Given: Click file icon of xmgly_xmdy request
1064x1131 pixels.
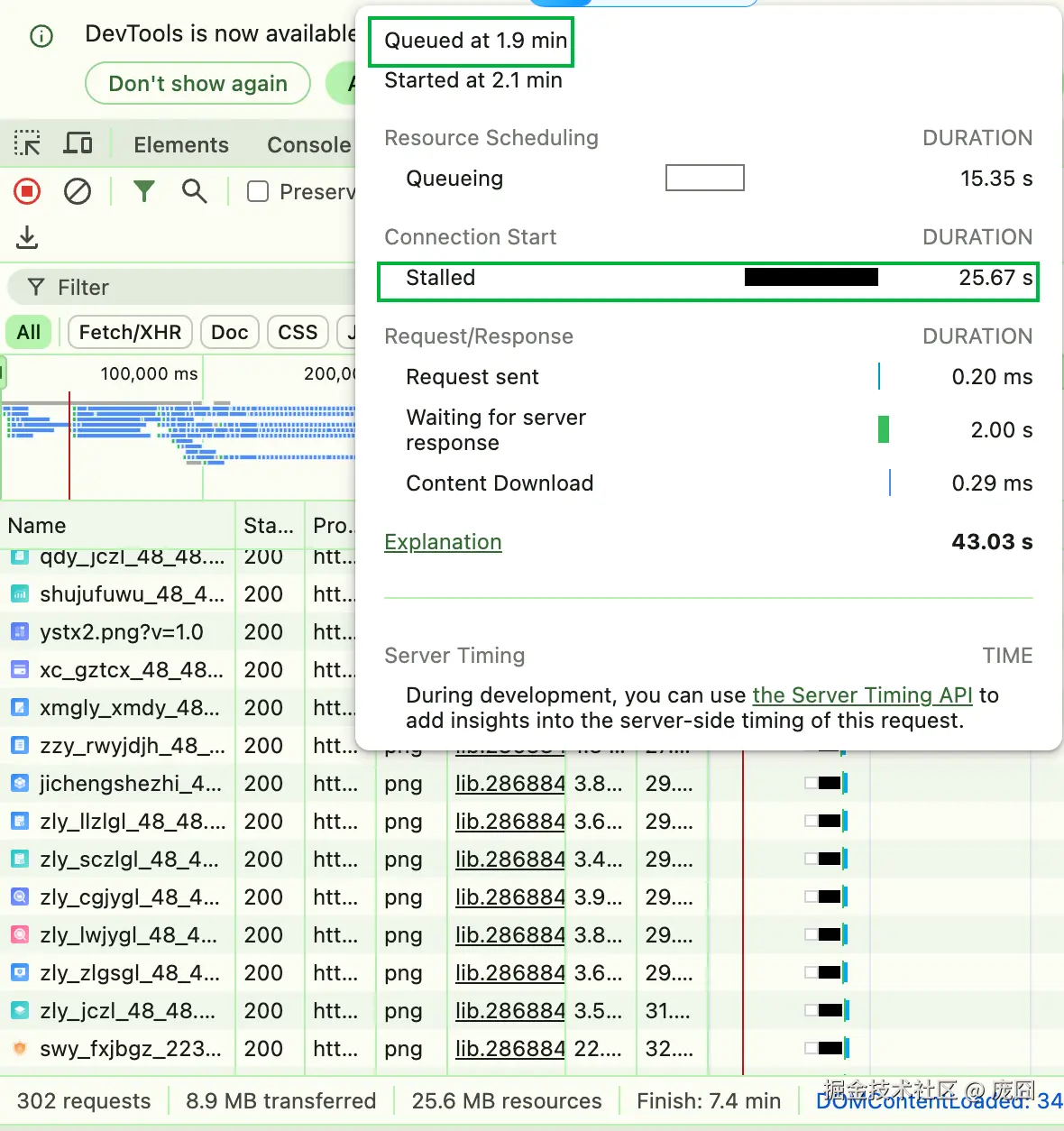Looking at the screenshot, I should click(19, 708).
